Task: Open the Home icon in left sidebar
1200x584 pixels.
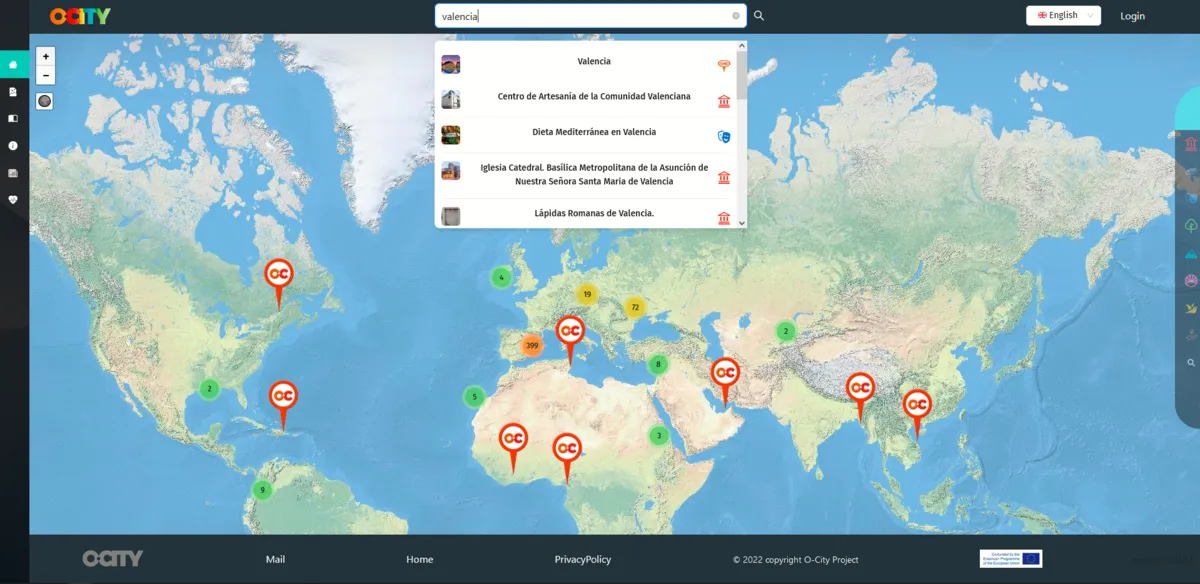Action: click(x=13, y=65)
